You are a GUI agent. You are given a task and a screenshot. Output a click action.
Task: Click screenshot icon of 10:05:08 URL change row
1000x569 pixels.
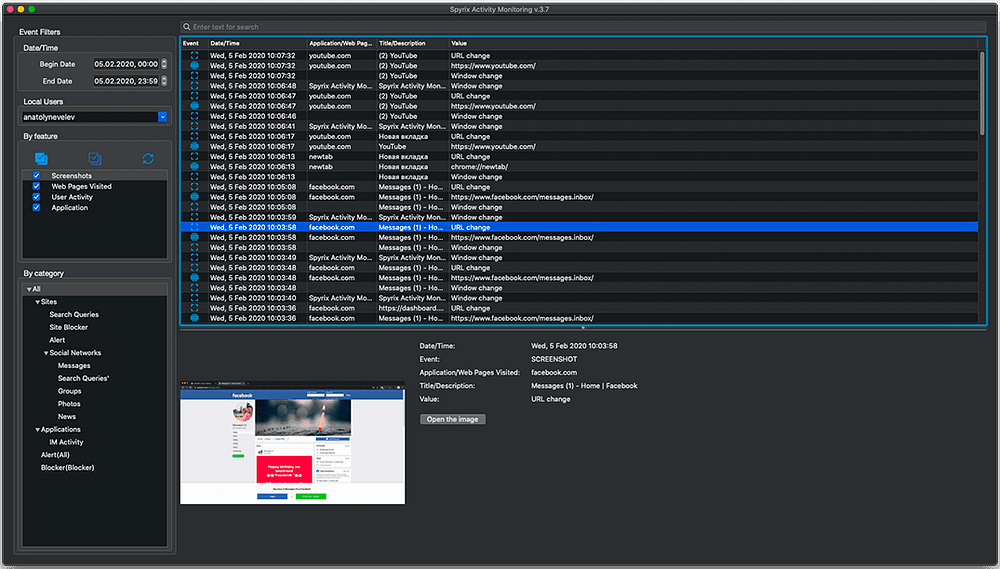194,187
